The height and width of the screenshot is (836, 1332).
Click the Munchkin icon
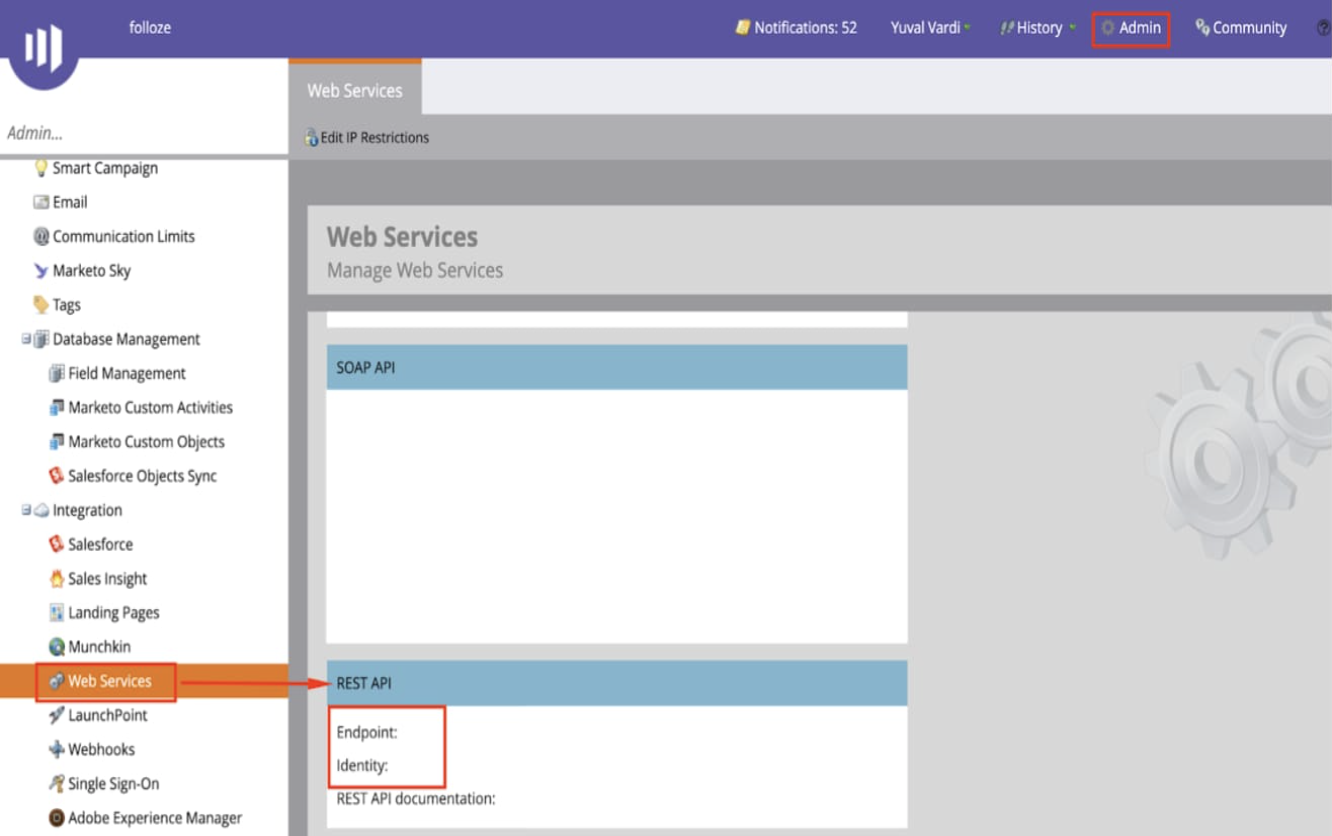click(x=57, y=647)
